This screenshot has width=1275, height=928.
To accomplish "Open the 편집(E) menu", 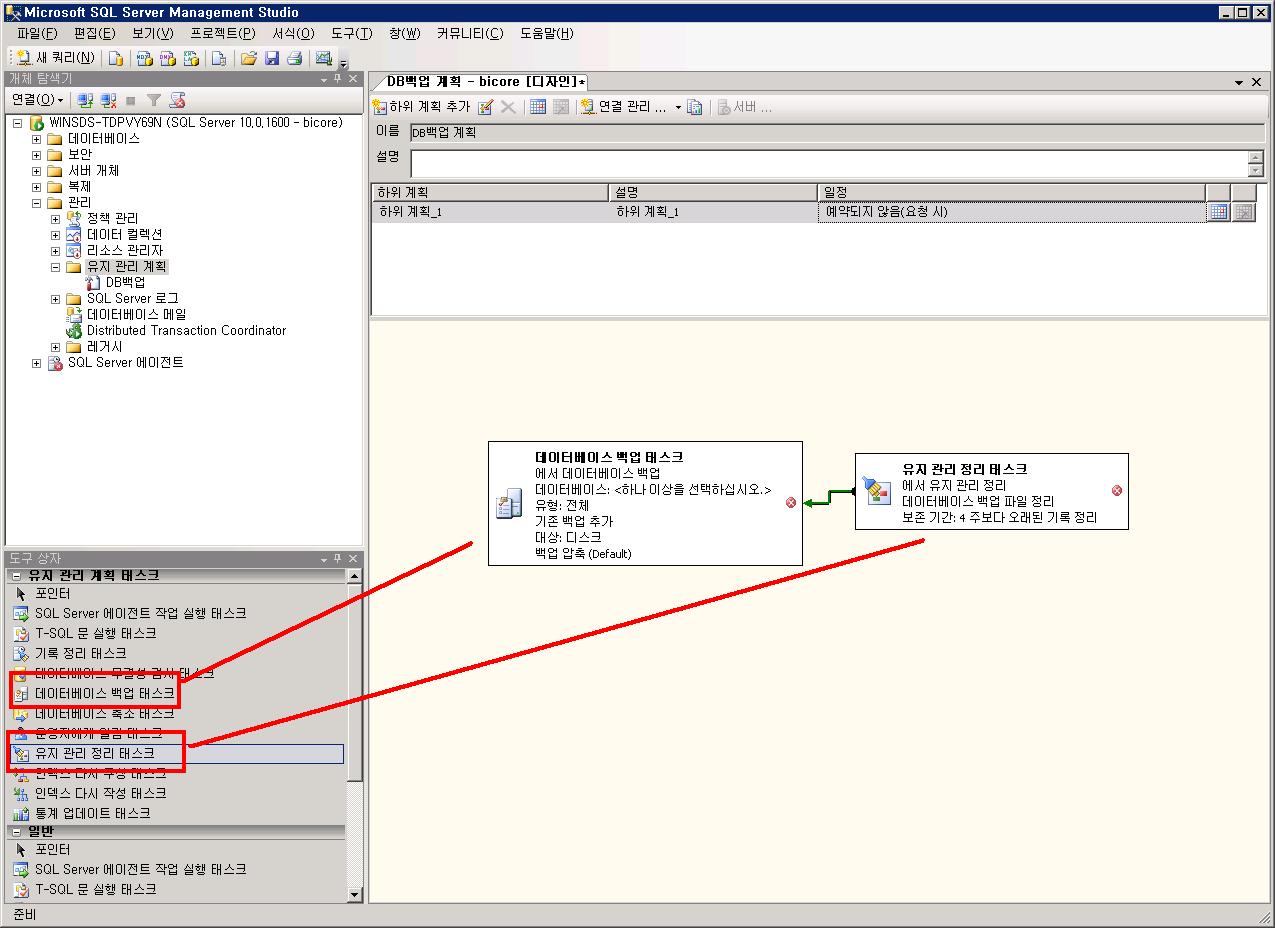I will pyautogui.click(x=94, y=33).
